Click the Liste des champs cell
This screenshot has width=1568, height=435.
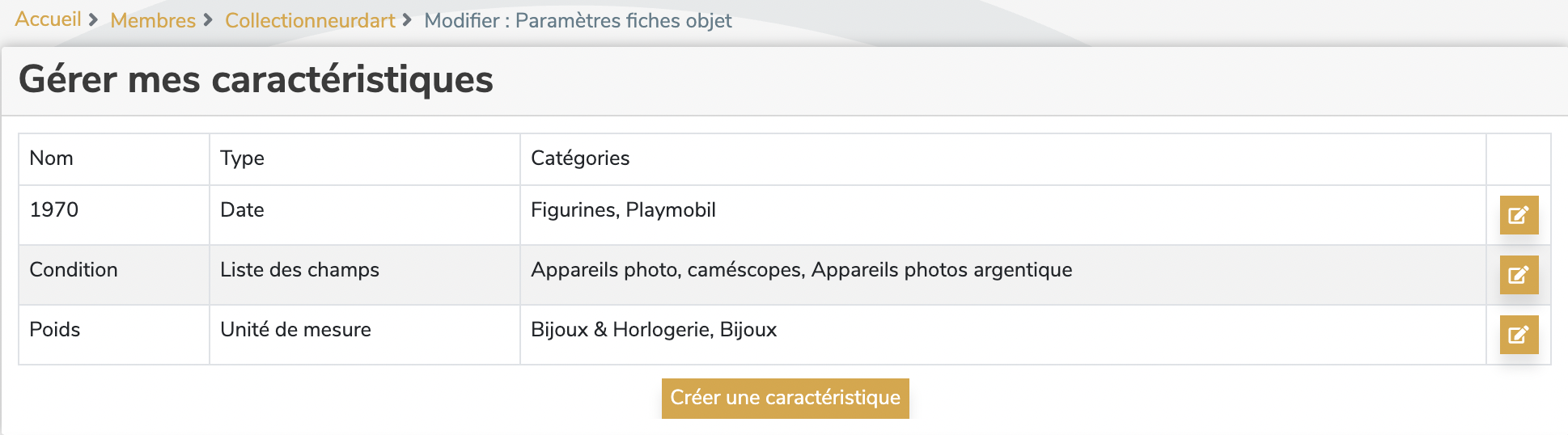coord(365,275)
